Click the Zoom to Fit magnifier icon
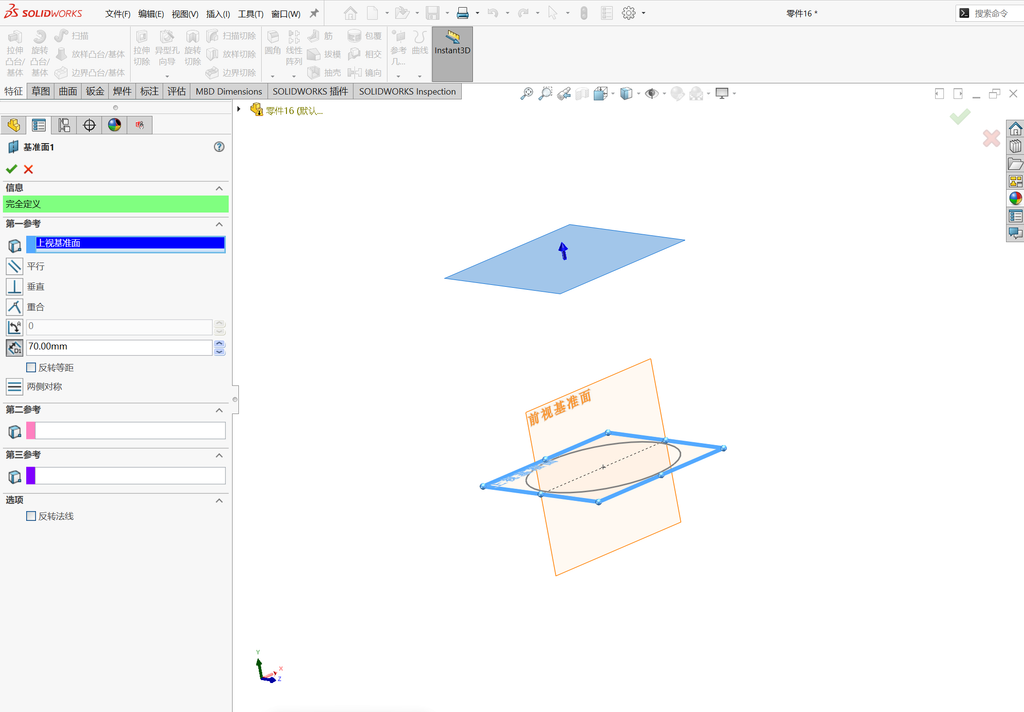Viewport: 1024px width, 712px height. [x=526, y=93]
